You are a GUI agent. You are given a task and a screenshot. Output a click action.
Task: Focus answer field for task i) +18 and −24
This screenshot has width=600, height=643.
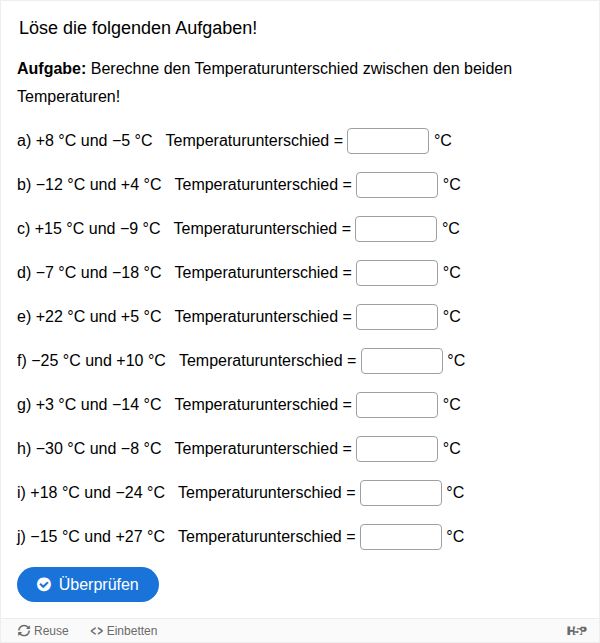point(401,493)
